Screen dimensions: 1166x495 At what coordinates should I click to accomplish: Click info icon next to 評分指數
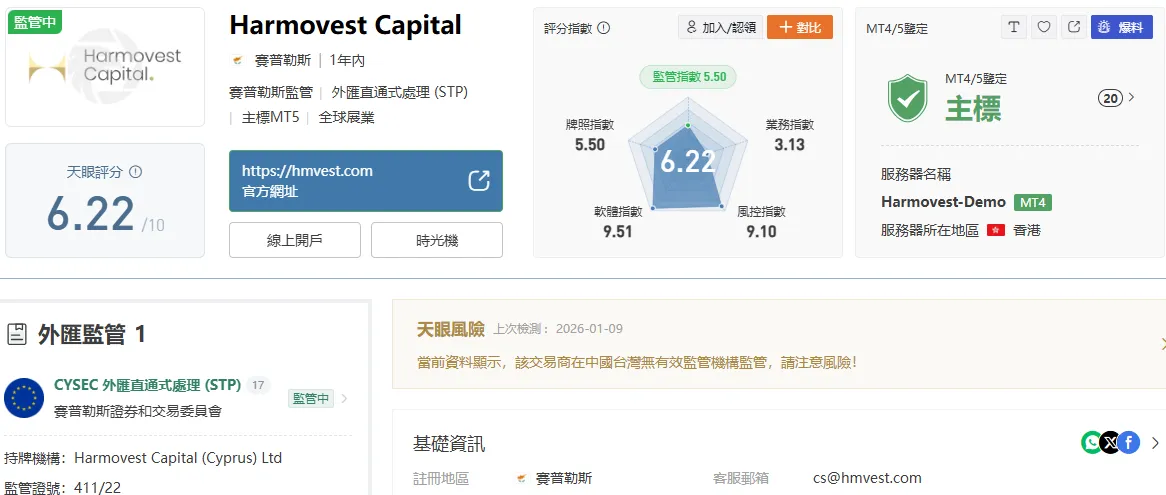(x=604, y=28)
